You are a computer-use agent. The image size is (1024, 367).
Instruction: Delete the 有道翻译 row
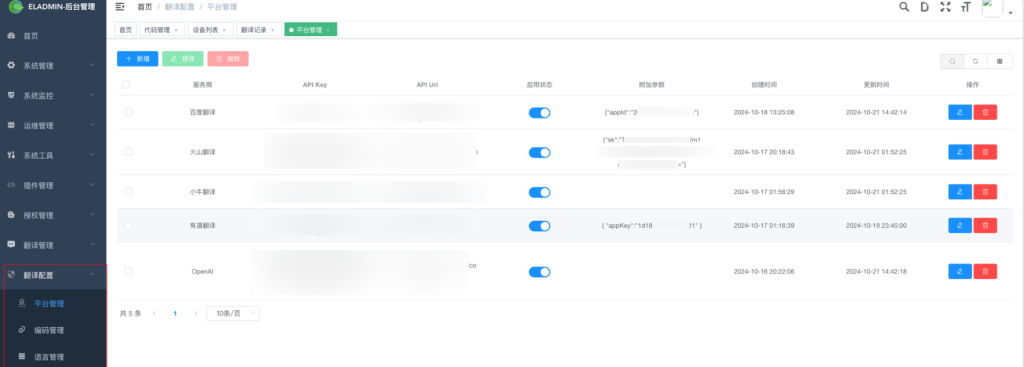pyautogui.click(x=985, y=225)
